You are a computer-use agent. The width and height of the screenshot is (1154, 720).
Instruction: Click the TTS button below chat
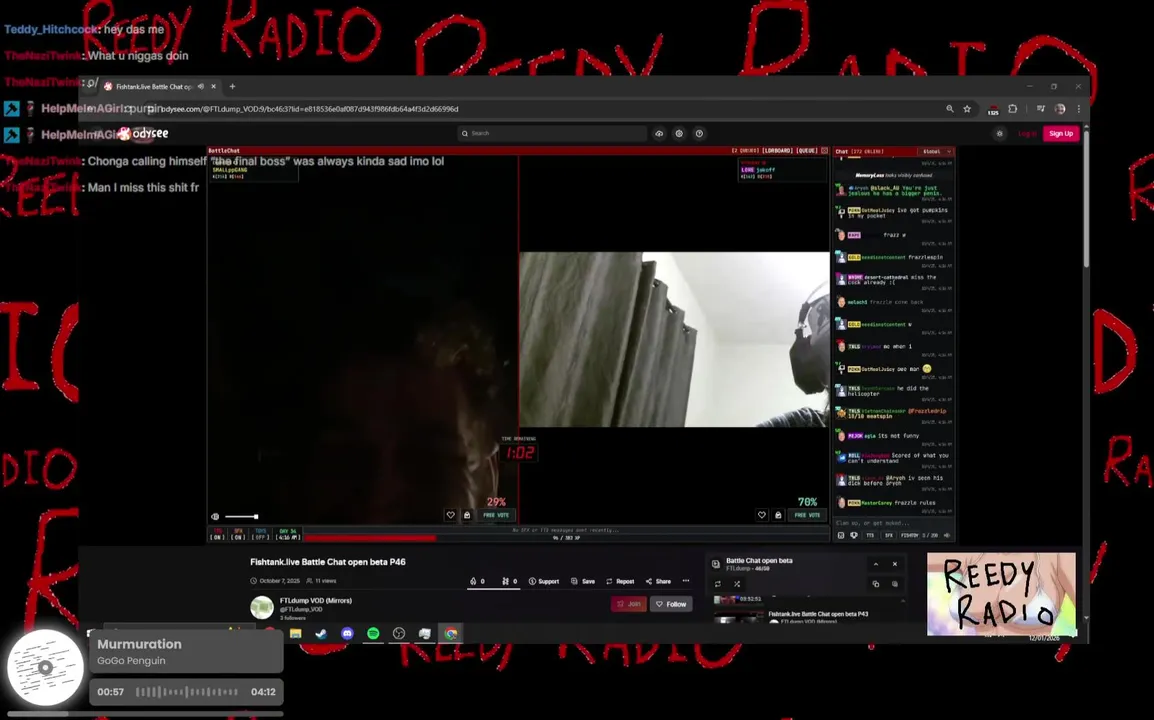coord(870,535)
